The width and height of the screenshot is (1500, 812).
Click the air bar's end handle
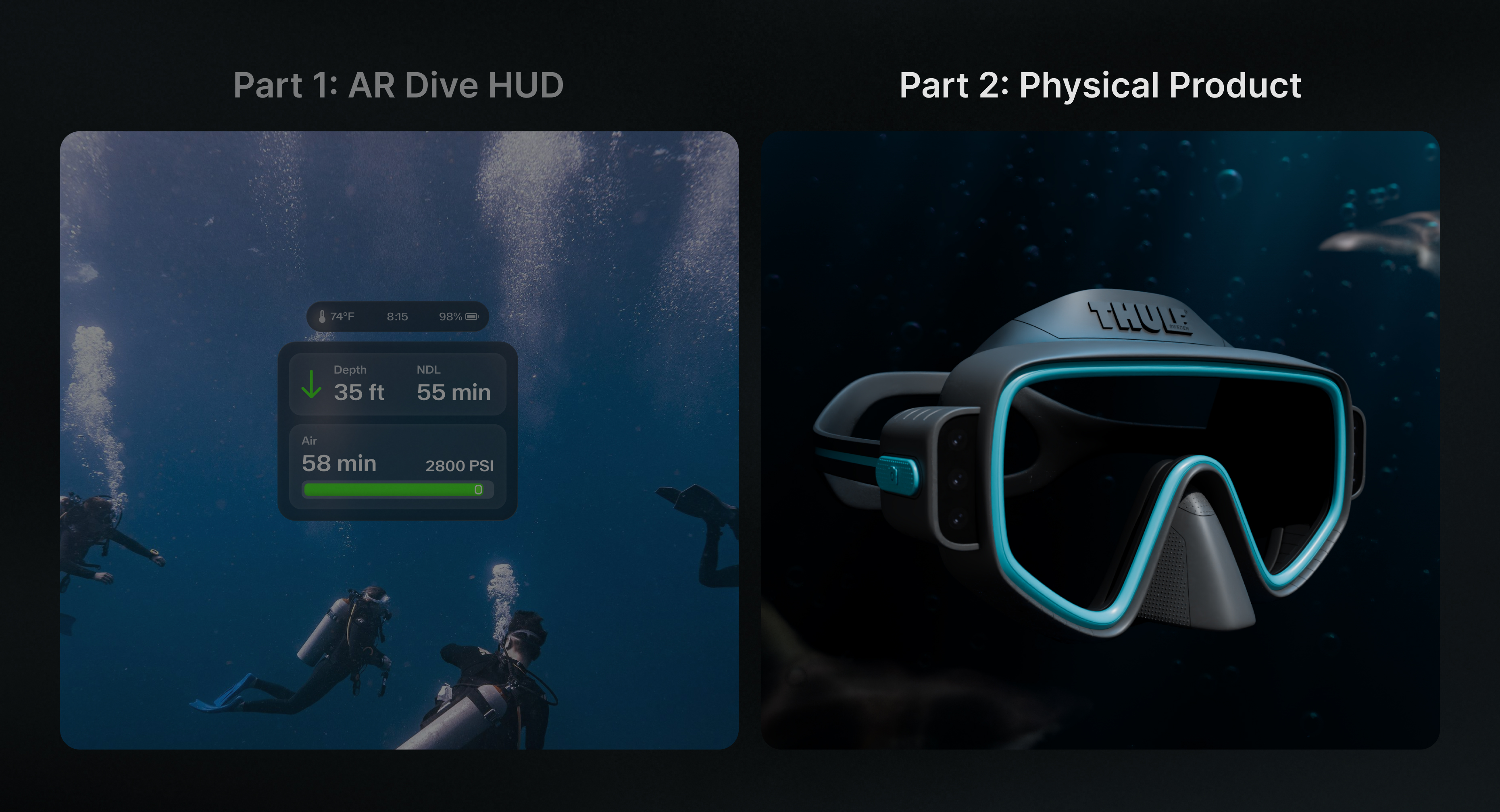point(478,490)
